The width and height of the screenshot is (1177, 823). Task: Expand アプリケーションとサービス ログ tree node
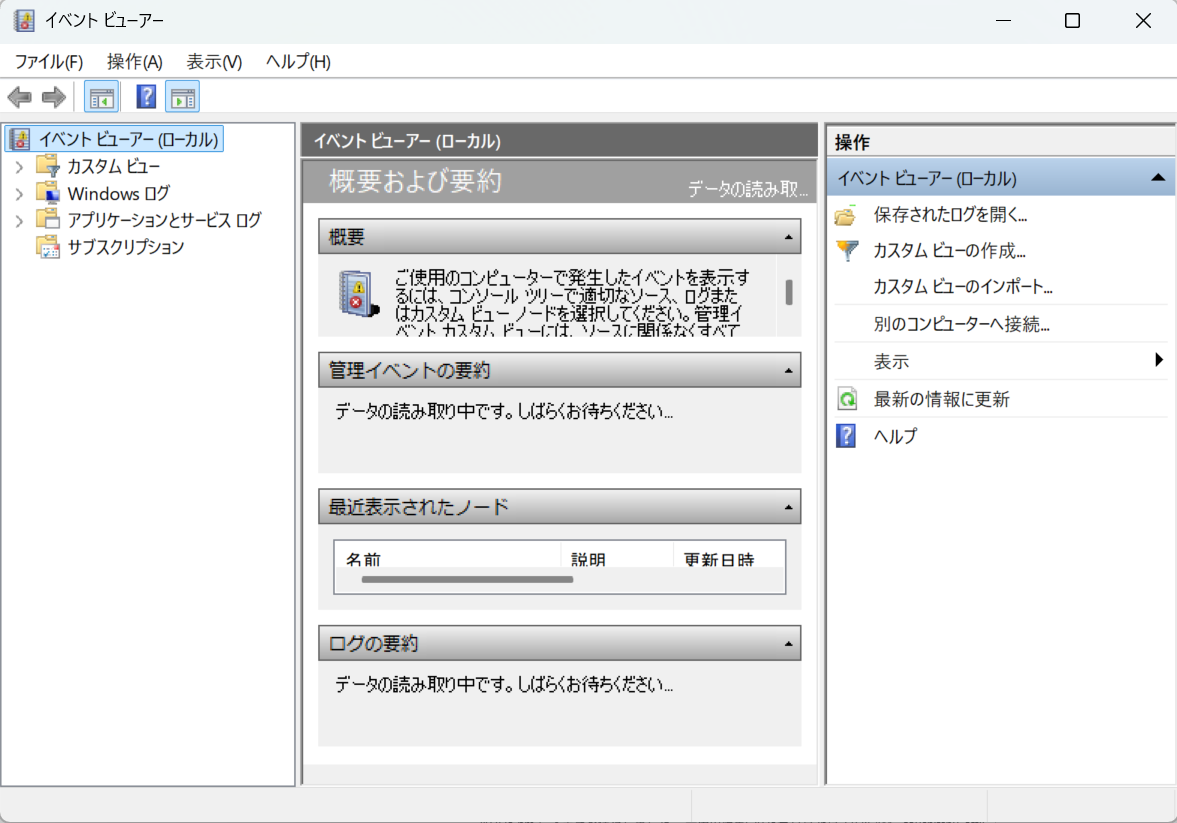pyautogui.click(x=19, y=221)
